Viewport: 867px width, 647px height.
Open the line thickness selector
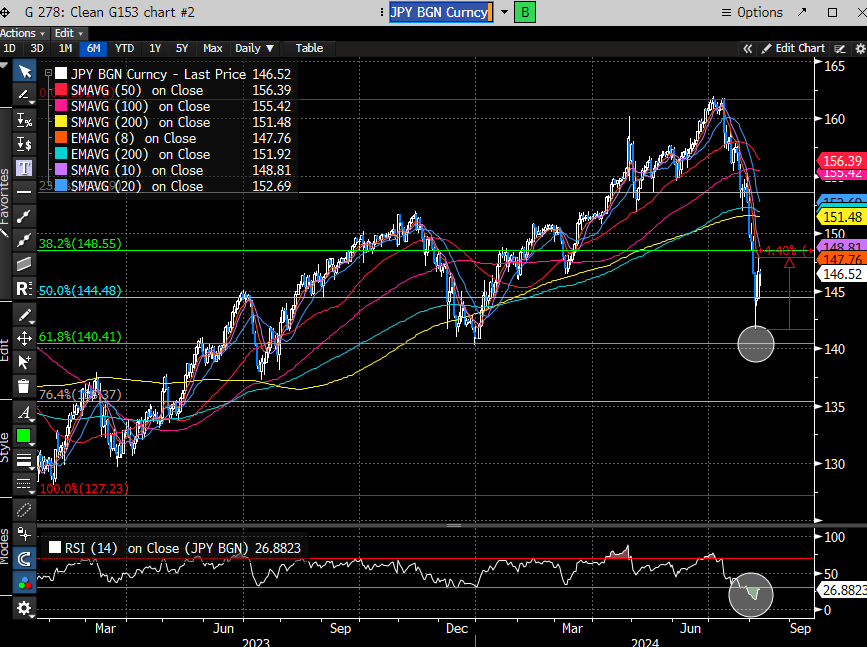(x=24, y=460)
